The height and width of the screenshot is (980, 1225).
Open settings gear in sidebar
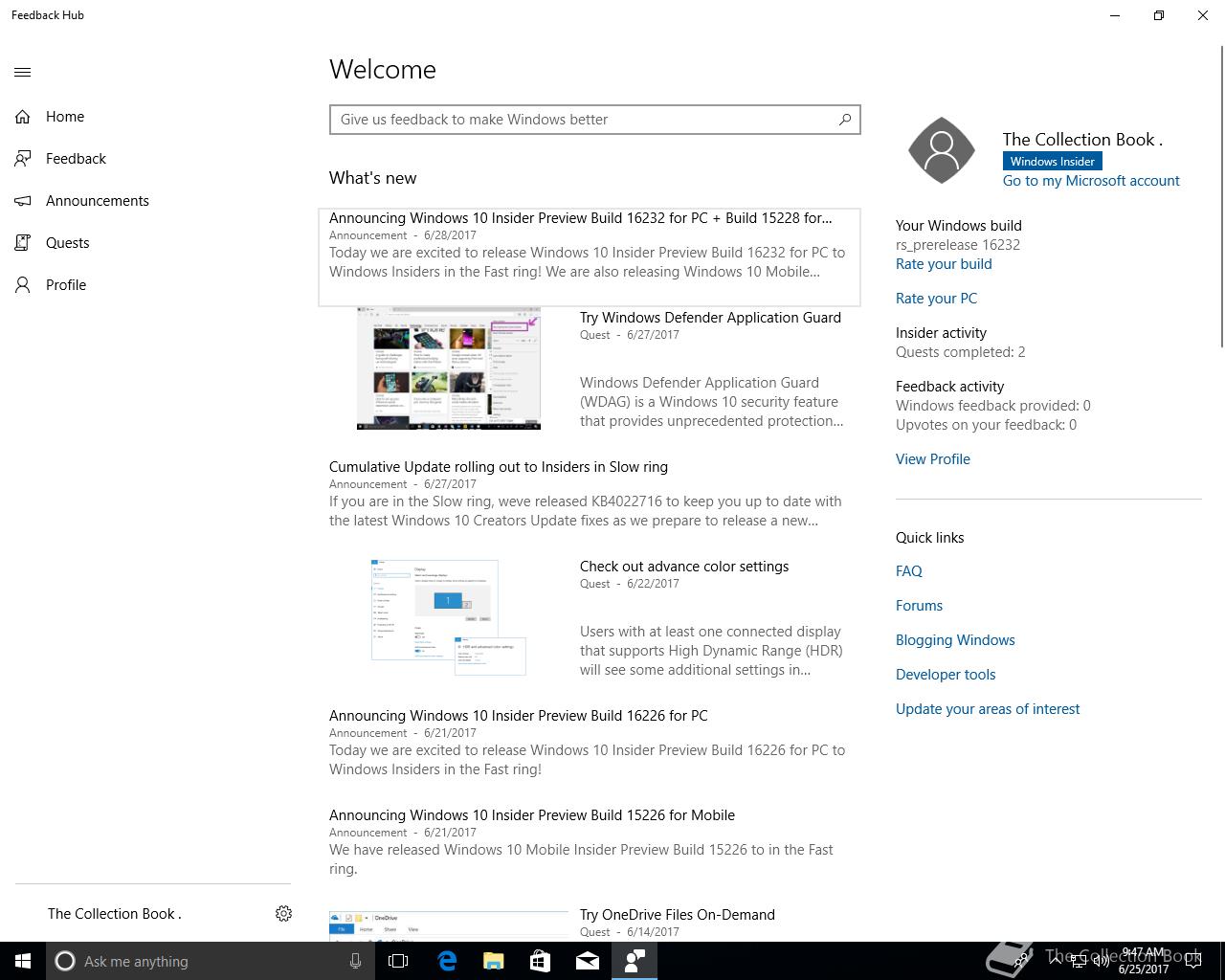pos(283,914)
